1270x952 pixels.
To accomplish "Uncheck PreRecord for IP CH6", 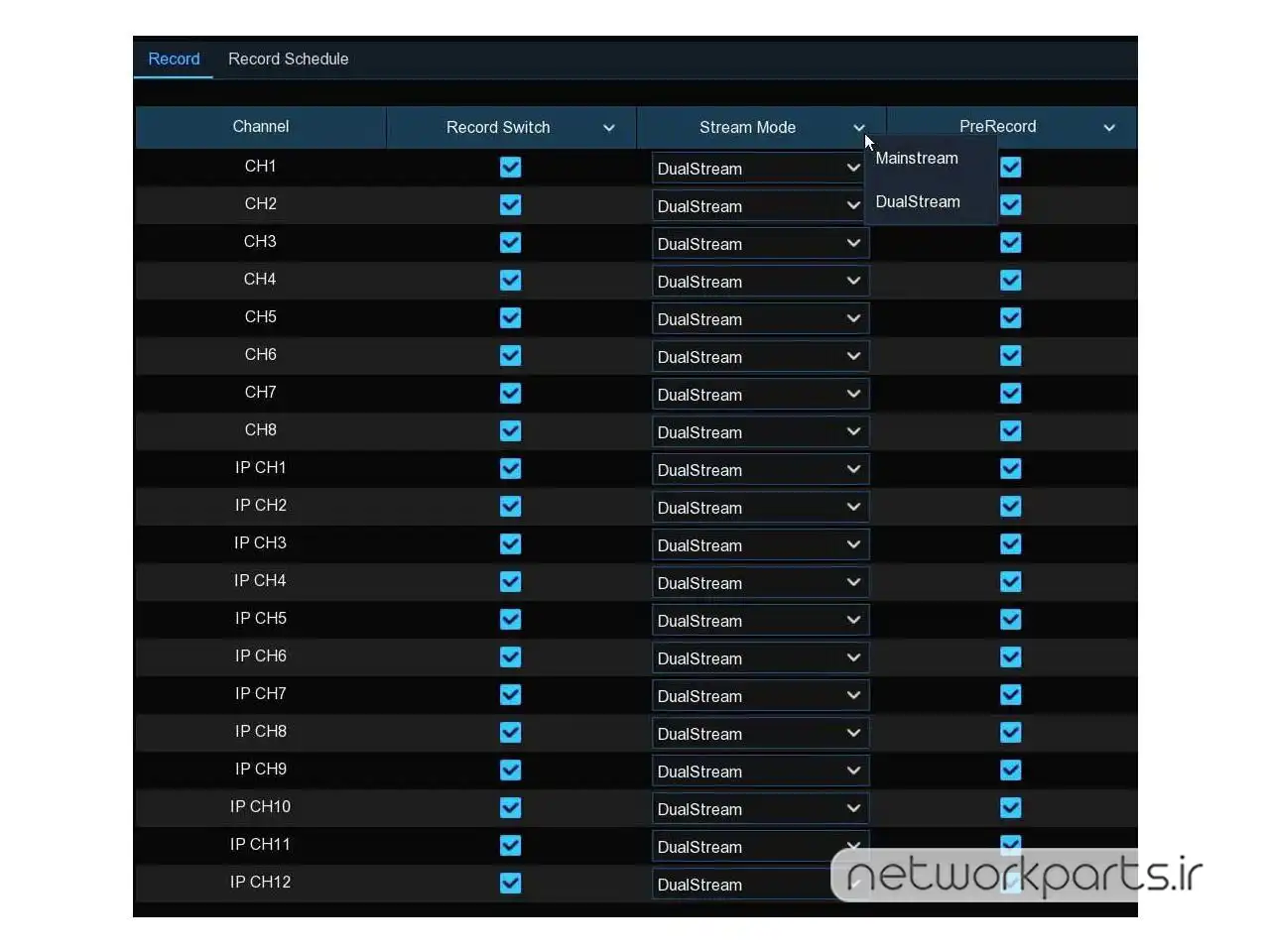I will (x=1010, y=657).
